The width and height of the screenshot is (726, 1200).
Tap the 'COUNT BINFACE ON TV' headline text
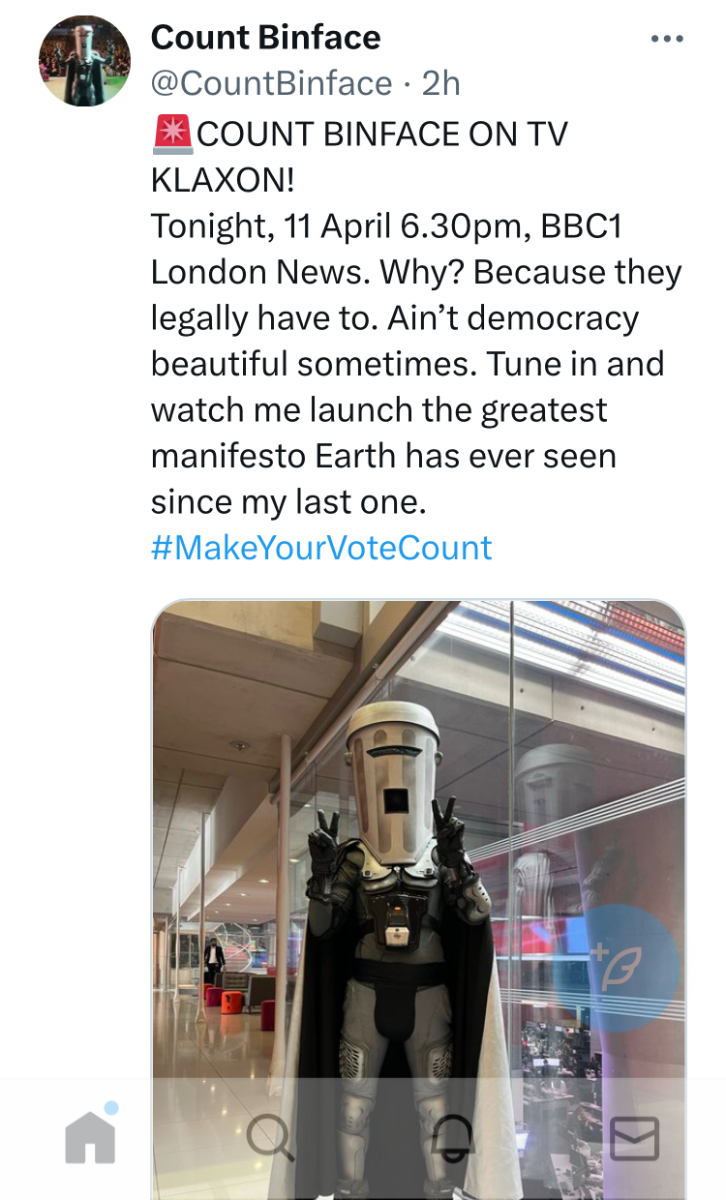point(383,134)
